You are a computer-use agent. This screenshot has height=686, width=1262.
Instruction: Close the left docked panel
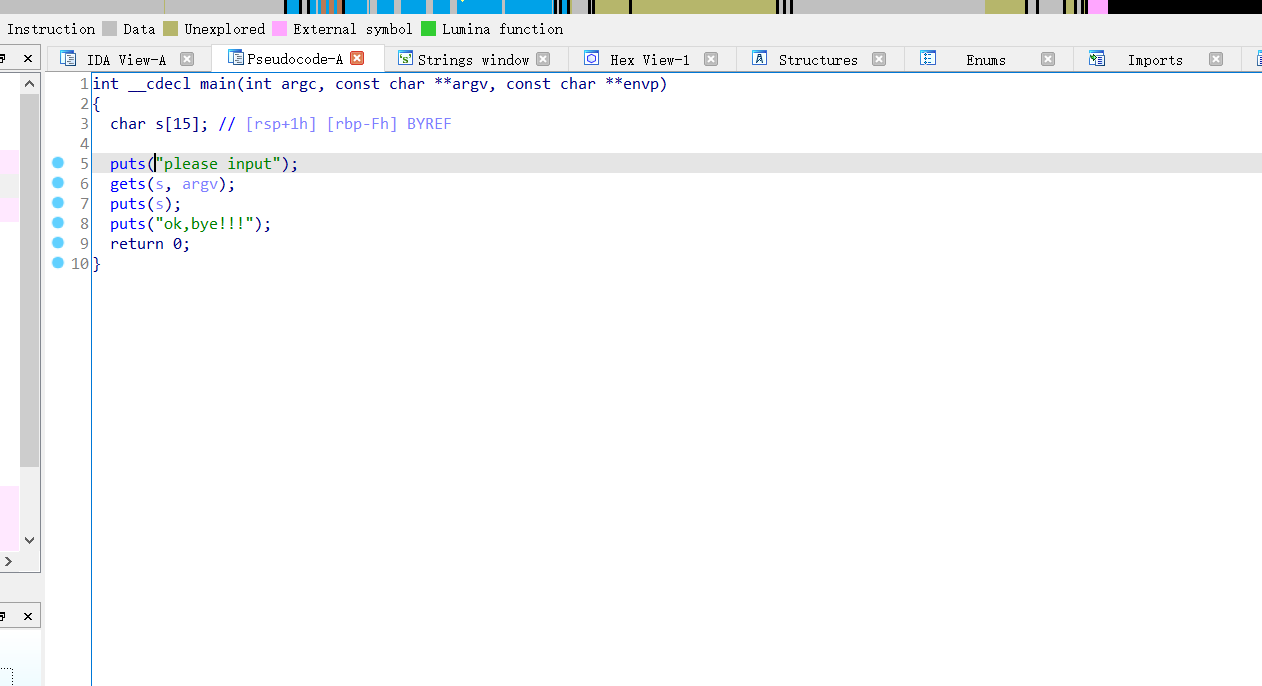27,57
